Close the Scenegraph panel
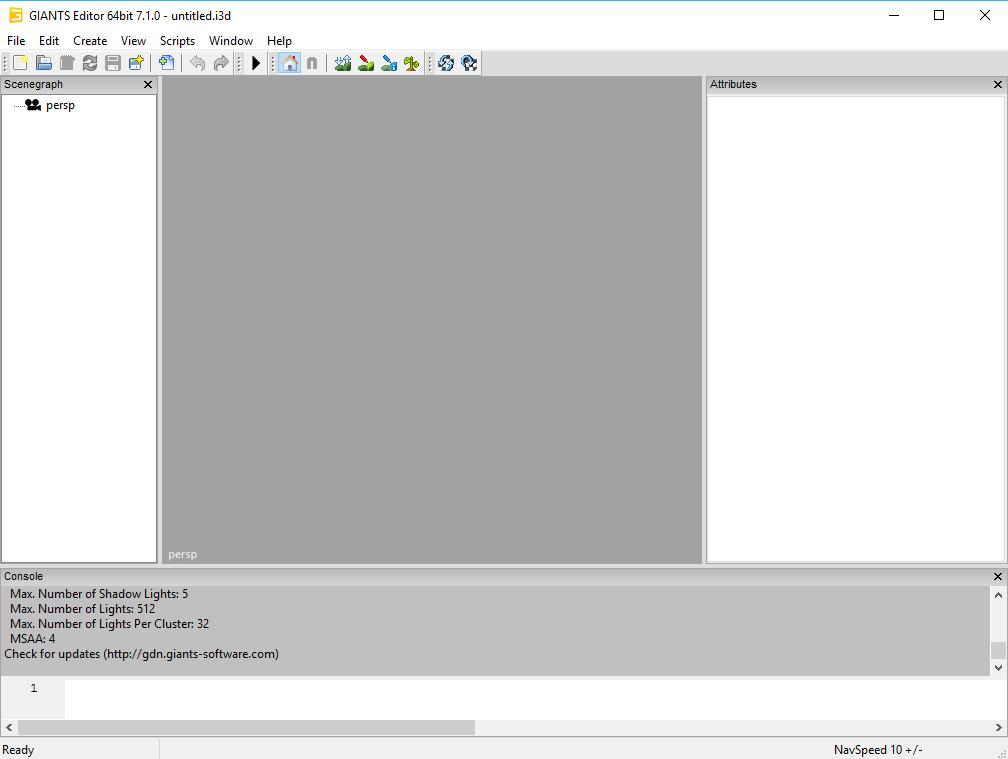Screen dimensions: 1008x759 (148, 85)
